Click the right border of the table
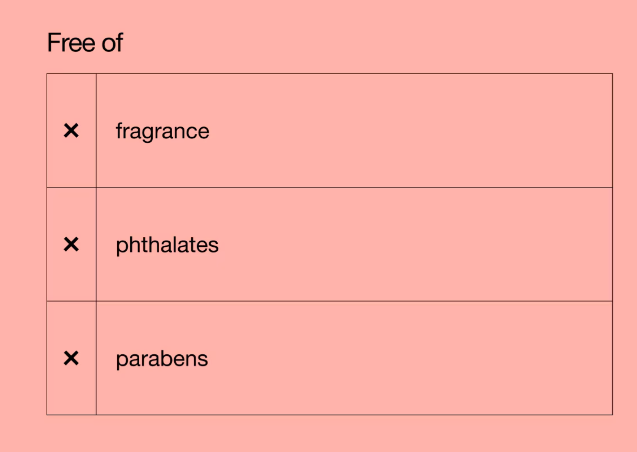 point(612,245)
